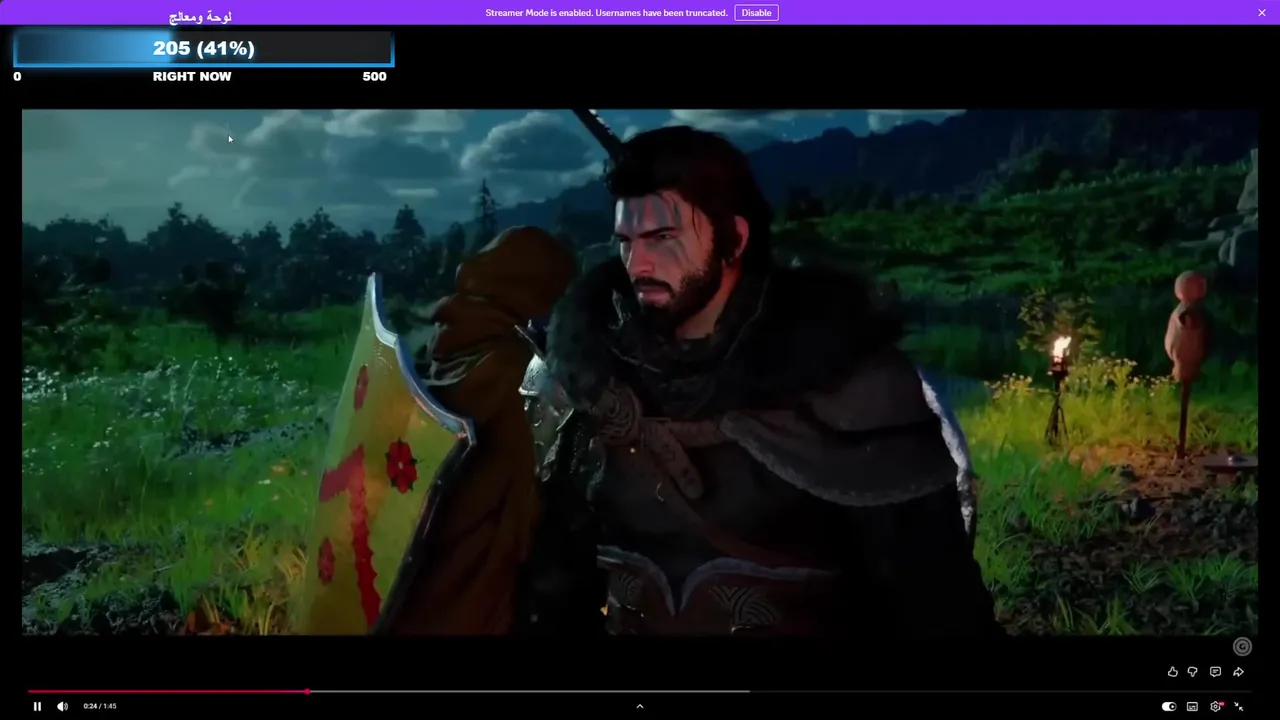Image resolution: width=1280 pixels, height=720 pixels.
Task: Click the 0:24 / 1:45 time display
Action: tap(100, 706)
